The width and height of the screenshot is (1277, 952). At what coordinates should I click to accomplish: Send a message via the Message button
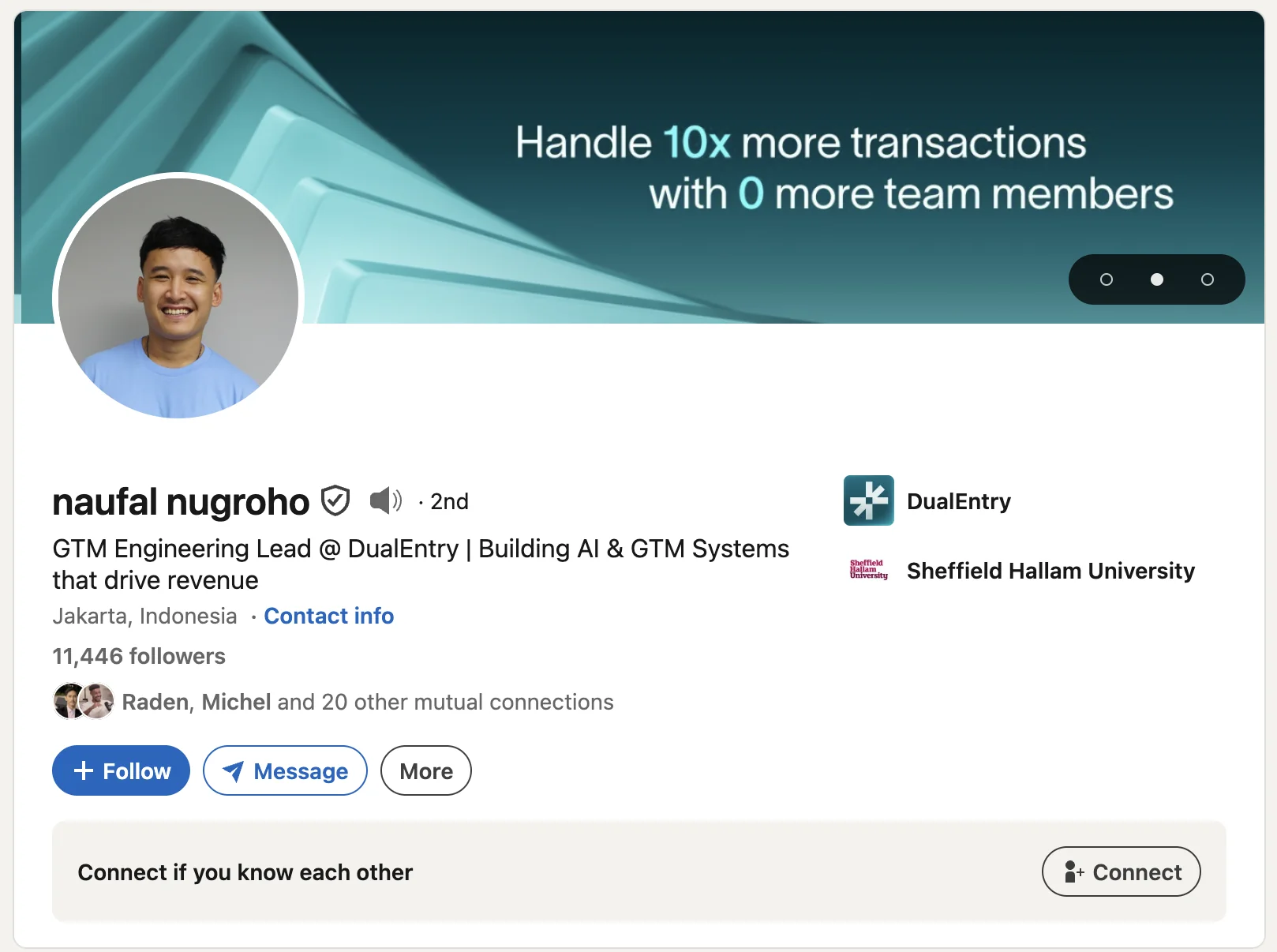pos(285,770)
